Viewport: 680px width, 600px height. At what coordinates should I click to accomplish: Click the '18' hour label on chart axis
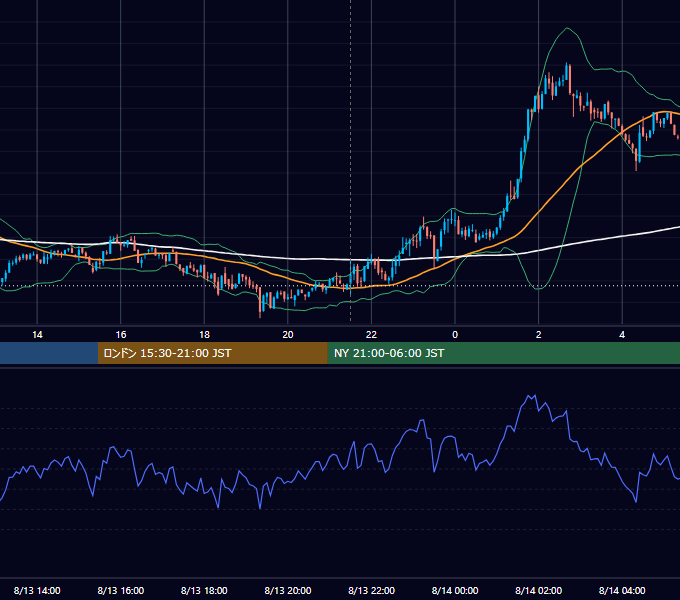tap(204, 335)
